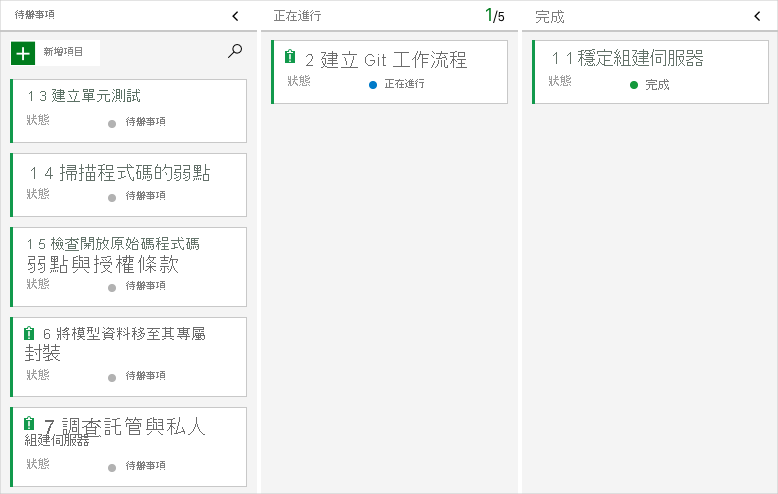Click the 狀態 label on card 13
This screenshot has width=778, height=494.
[38, 120]
